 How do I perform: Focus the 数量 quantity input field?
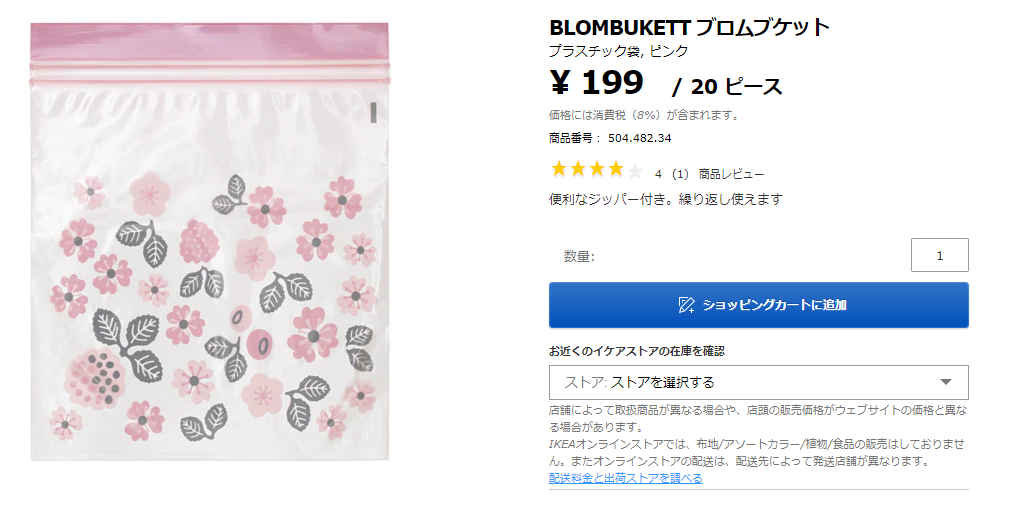tap(939, 255)
